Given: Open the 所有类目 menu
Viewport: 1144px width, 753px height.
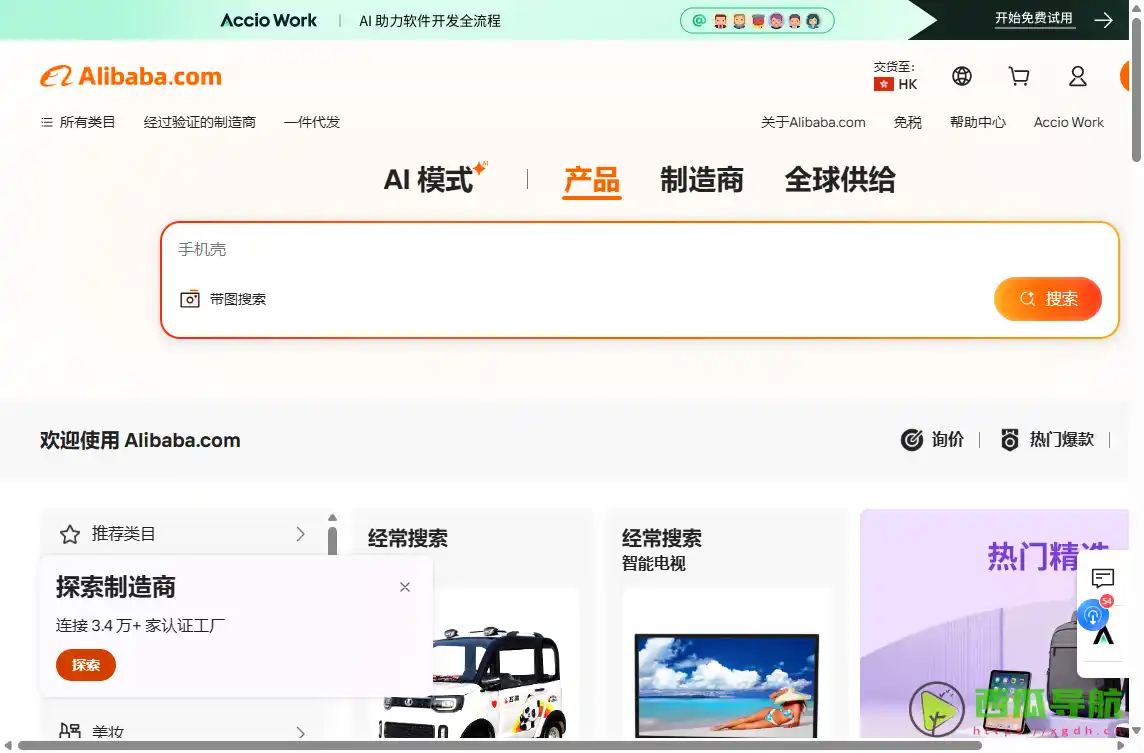Looking at the screenshot, I should tap(78, 122).
